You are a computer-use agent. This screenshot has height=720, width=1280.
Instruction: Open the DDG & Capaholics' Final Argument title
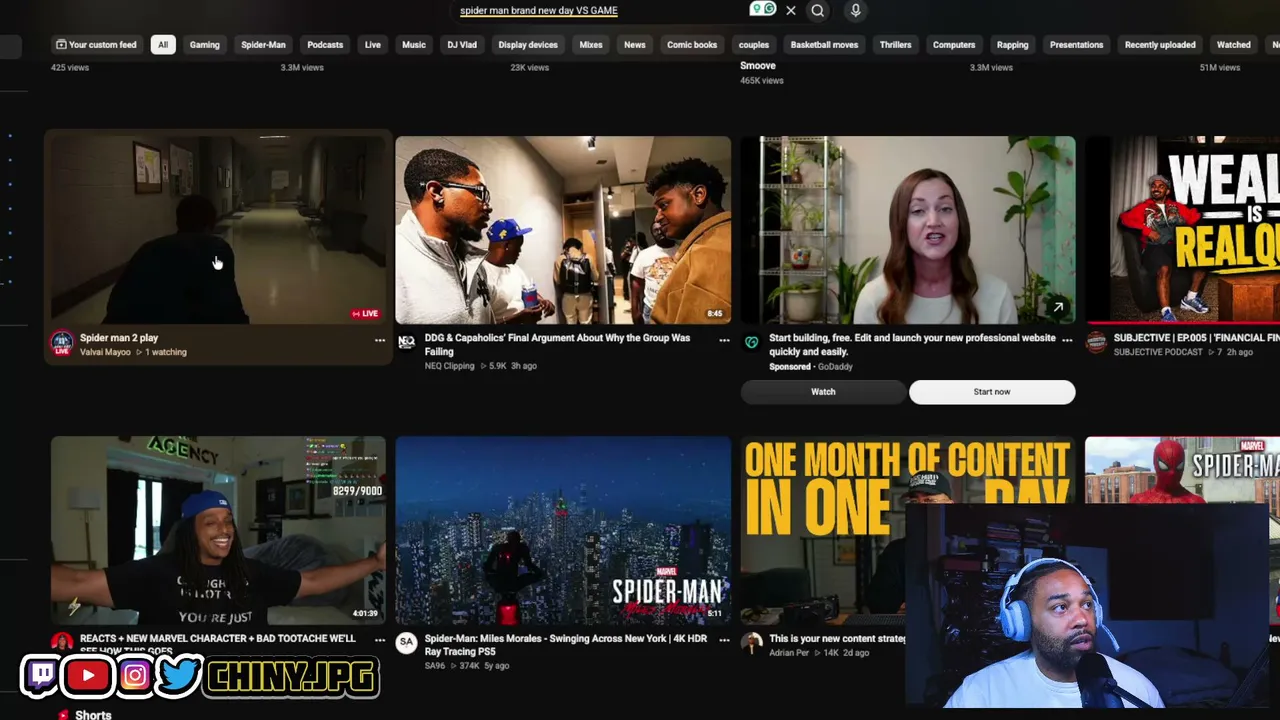(x=557, y=345)
